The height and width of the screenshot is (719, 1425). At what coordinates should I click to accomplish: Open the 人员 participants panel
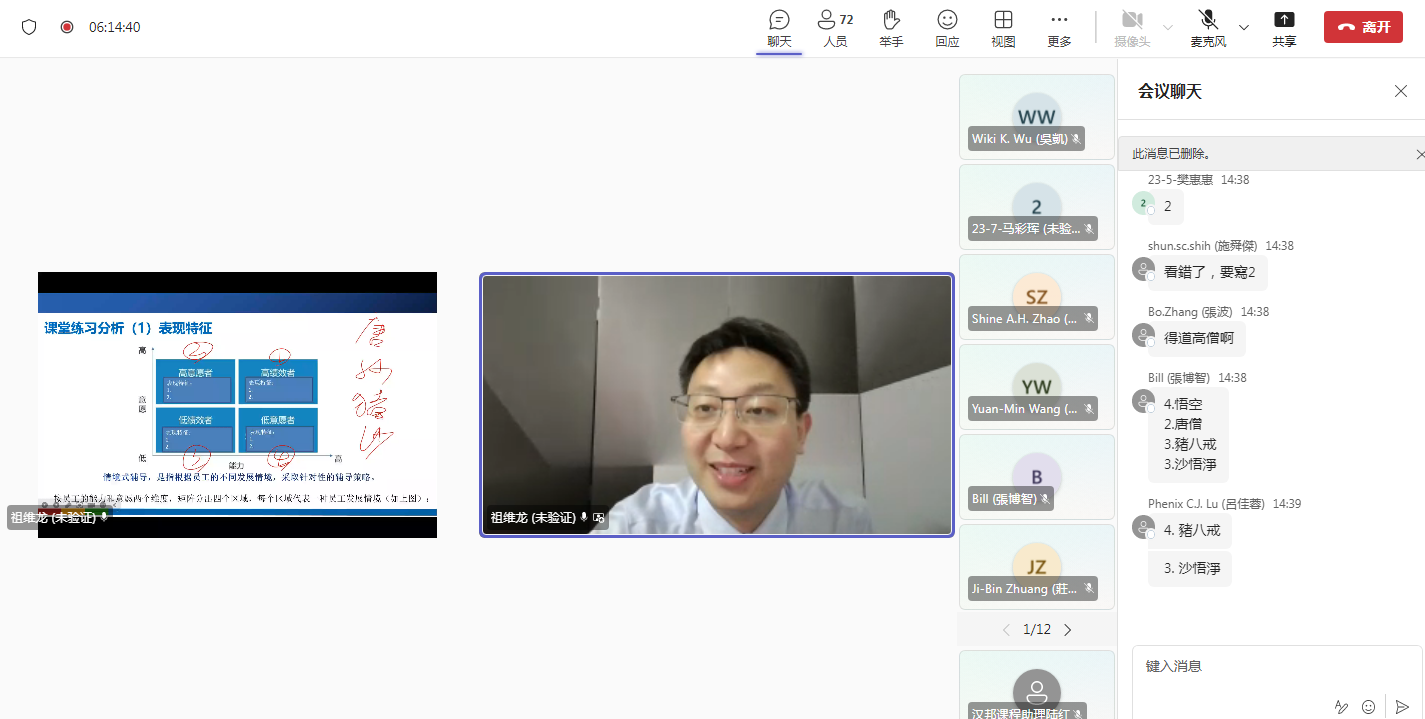coord(835,28)
